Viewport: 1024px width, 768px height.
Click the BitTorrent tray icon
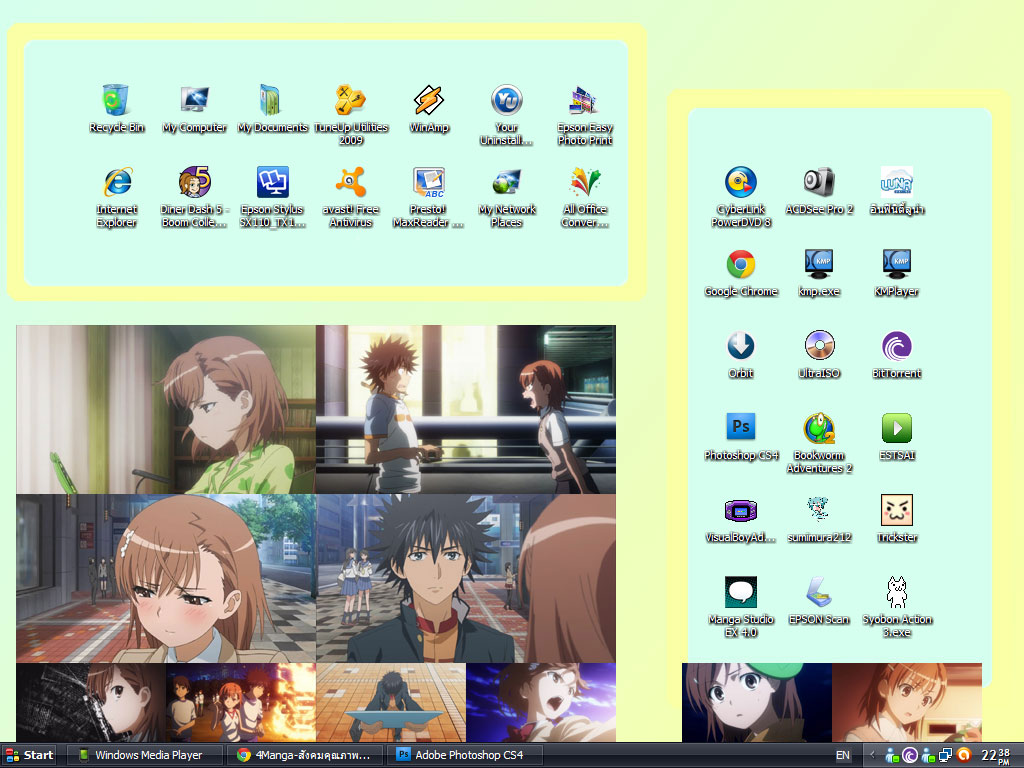click(910, 755)
